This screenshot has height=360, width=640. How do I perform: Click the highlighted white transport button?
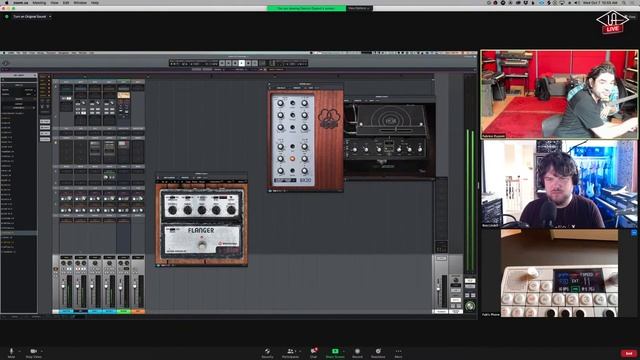coord(242,63)
